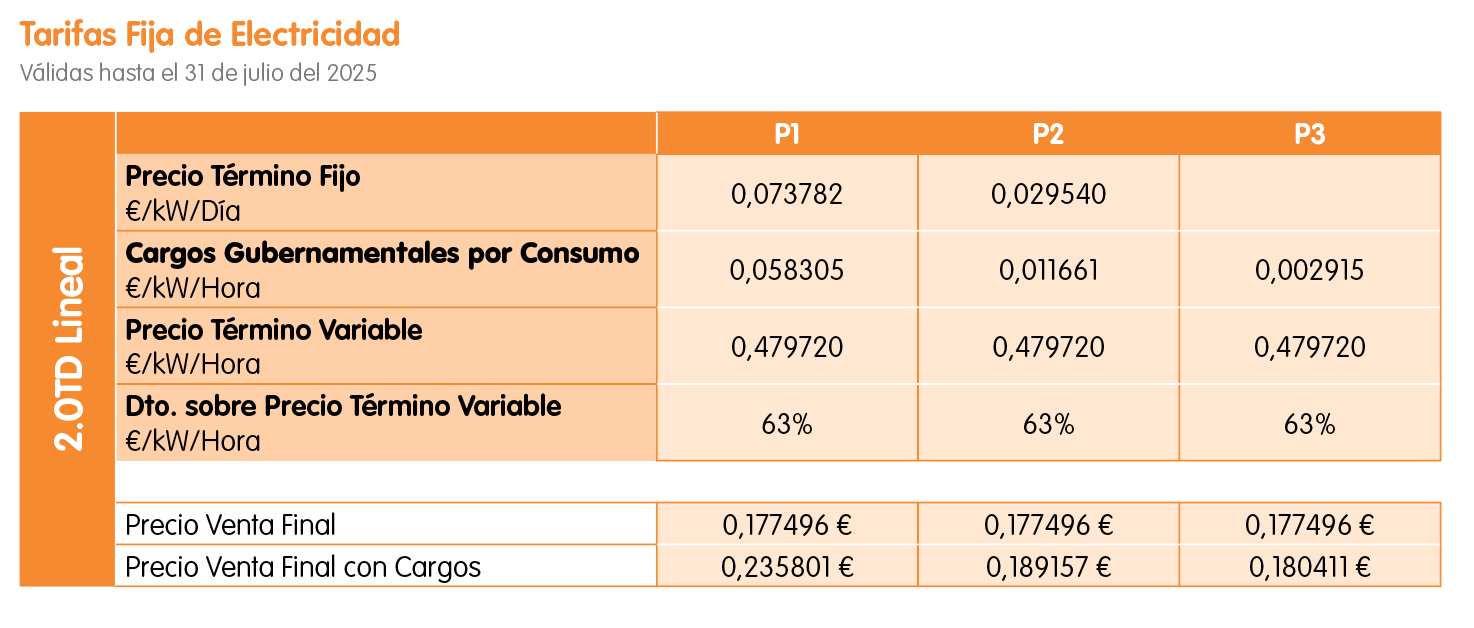Select the P1 final price with charges 0,235801 €
Screen dimensions: 1474x628
pos(787,567)
